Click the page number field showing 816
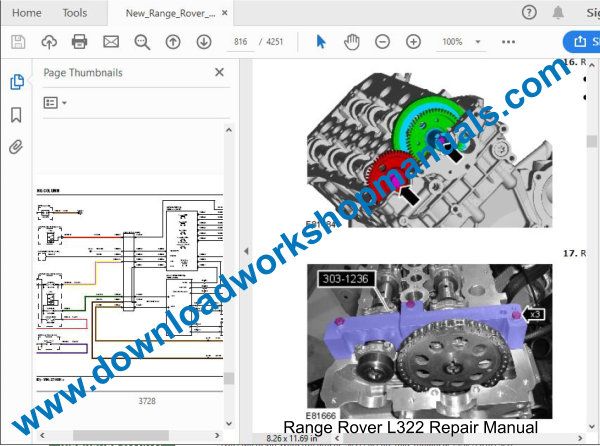600x446 pixels. (x=241, y=42)
